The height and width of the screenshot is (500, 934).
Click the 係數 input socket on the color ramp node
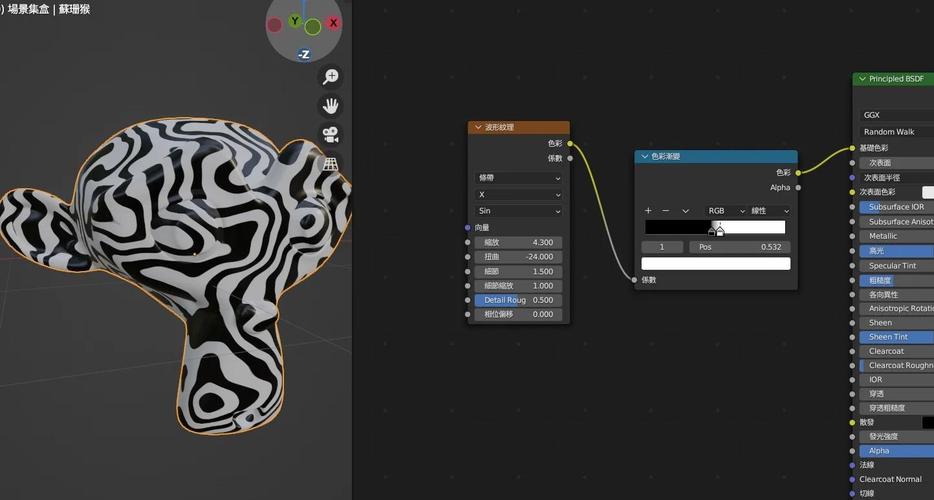pyautogui.click(x=635, y=279)
